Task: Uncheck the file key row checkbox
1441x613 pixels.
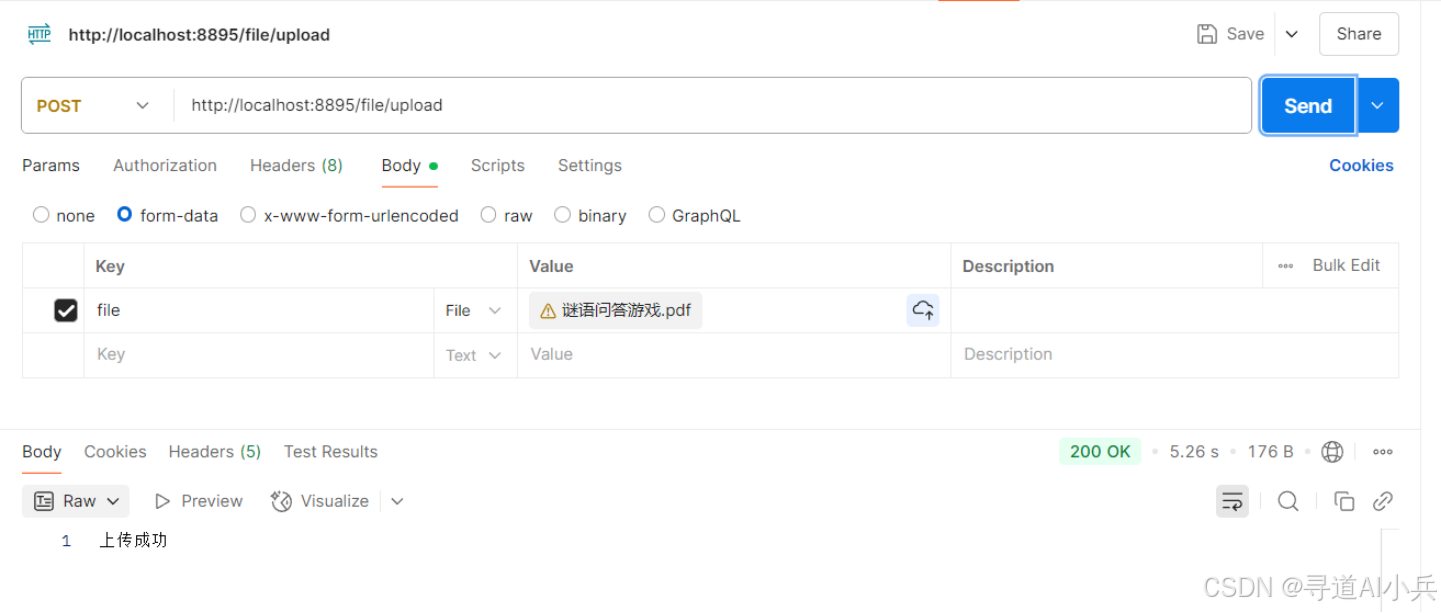Action: point(65,310)
